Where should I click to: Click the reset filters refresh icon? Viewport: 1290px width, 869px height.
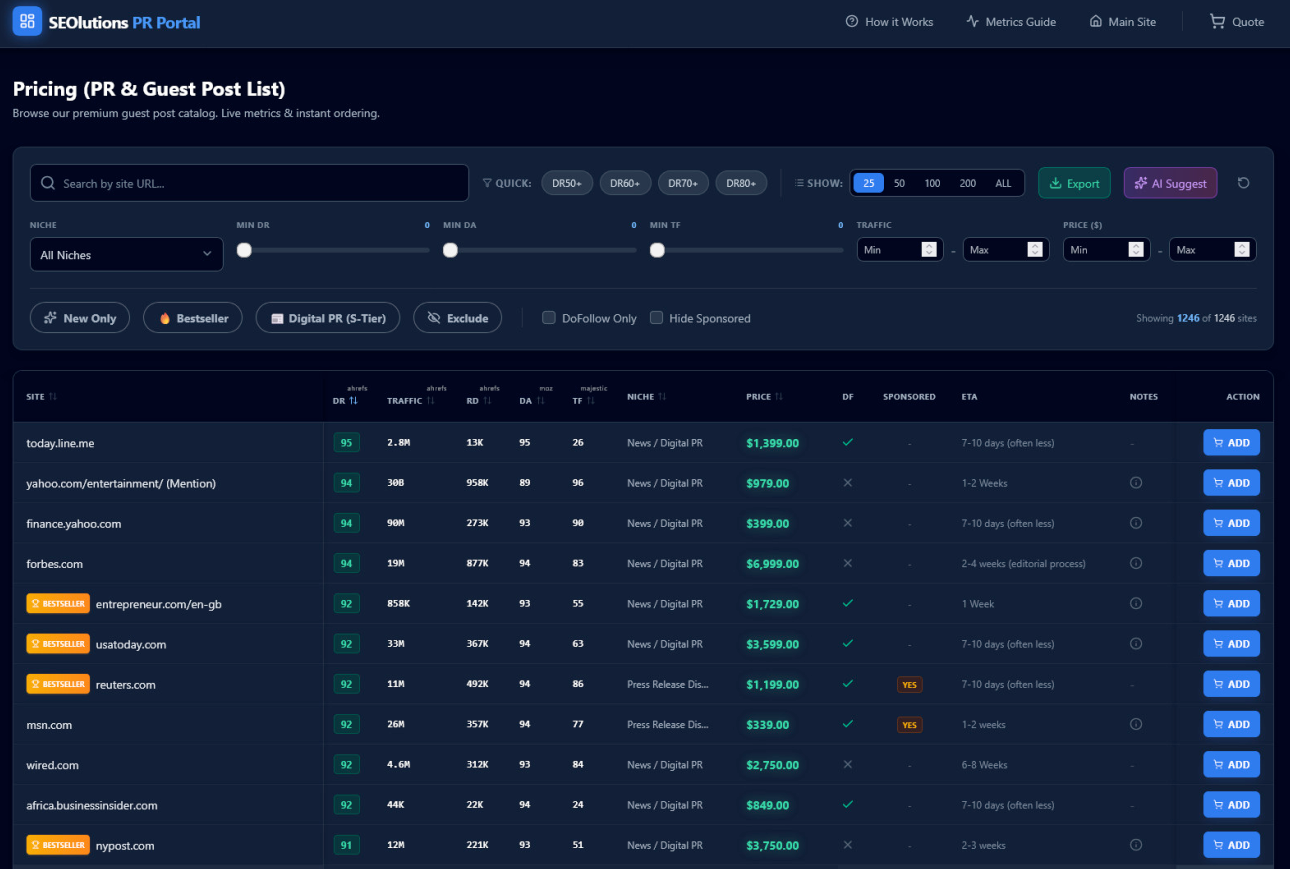1243,183
